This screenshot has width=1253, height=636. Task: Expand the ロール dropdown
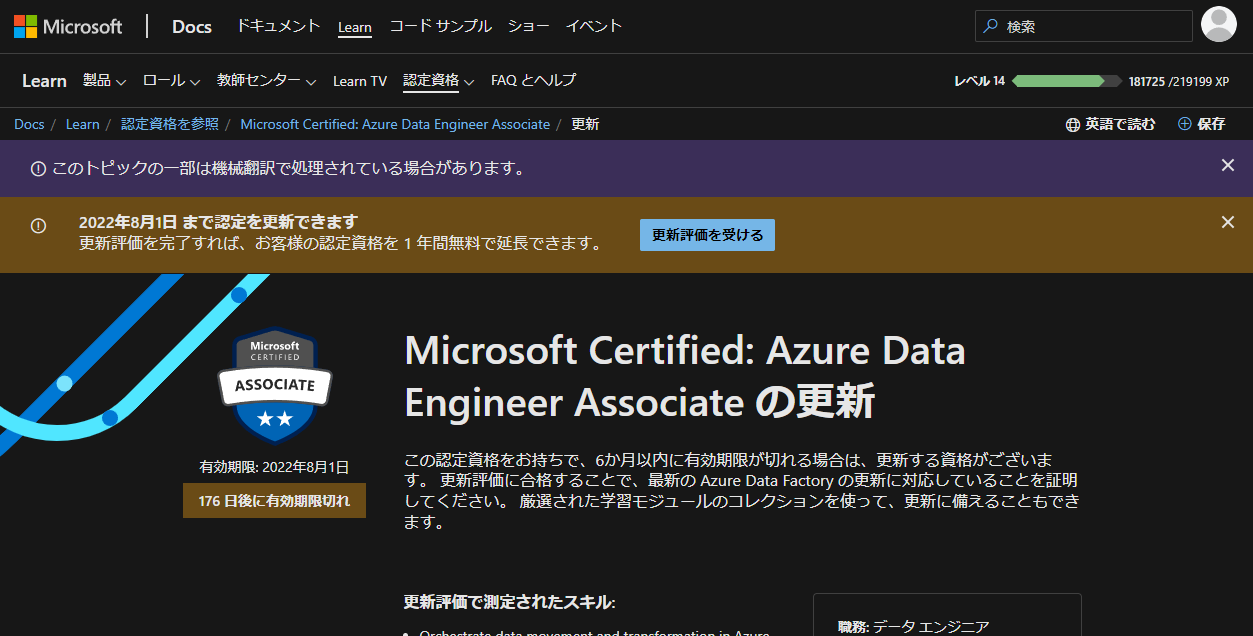(171, 80)
